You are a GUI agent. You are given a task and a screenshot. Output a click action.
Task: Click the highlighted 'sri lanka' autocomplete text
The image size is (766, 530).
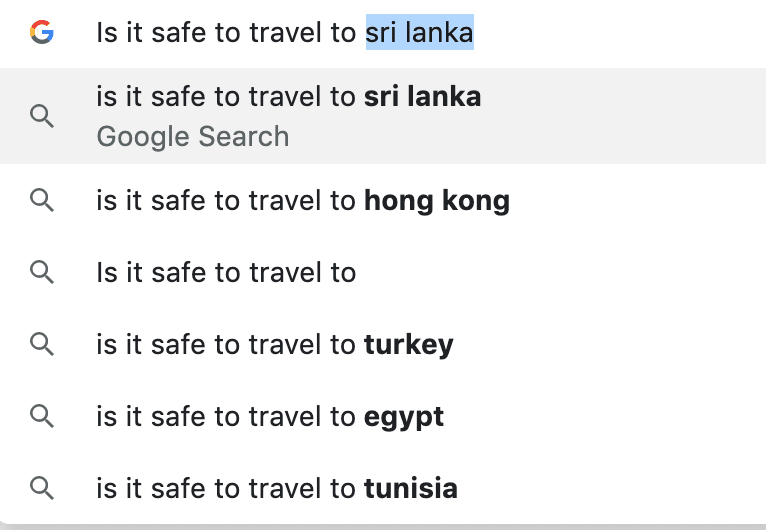[x=420, y=32]
